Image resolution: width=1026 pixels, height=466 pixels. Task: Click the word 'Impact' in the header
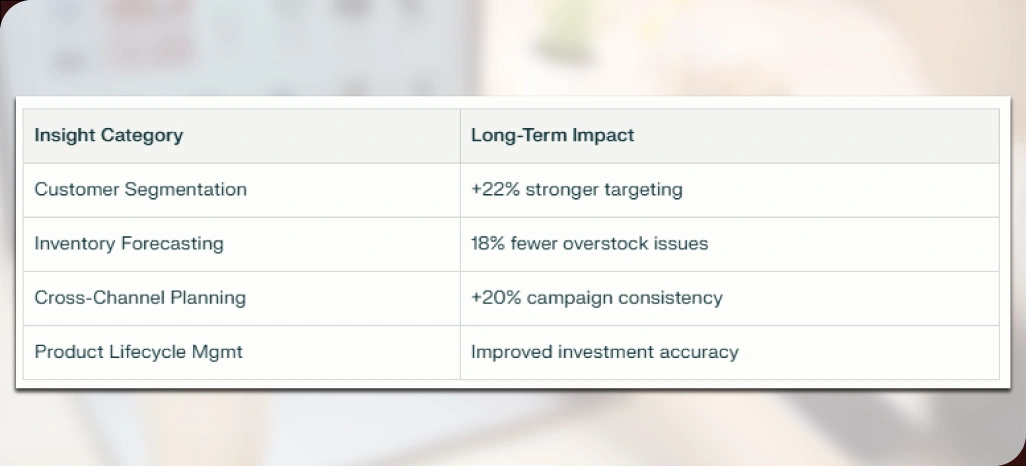click(603, 135)
